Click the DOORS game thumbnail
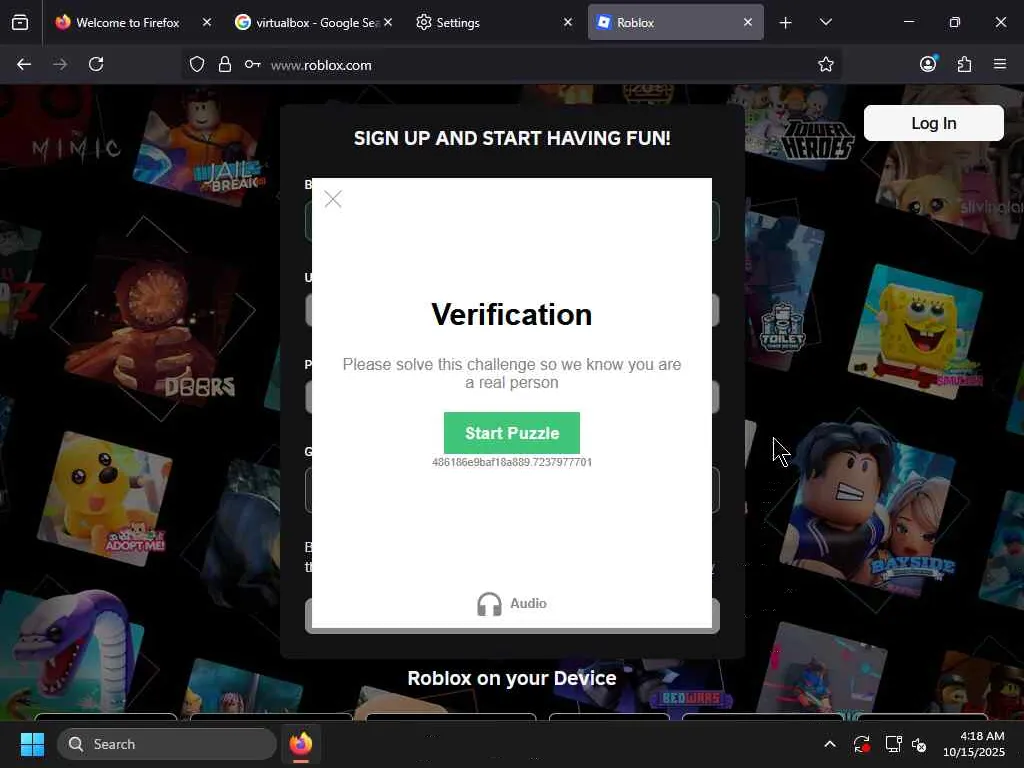This screenshot has height=768, width=1024. [x=153, y=319]
